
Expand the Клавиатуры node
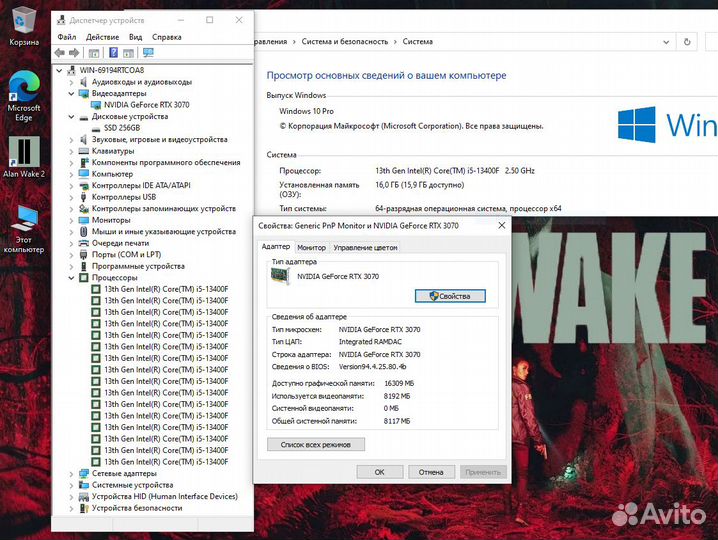(71, 151)
